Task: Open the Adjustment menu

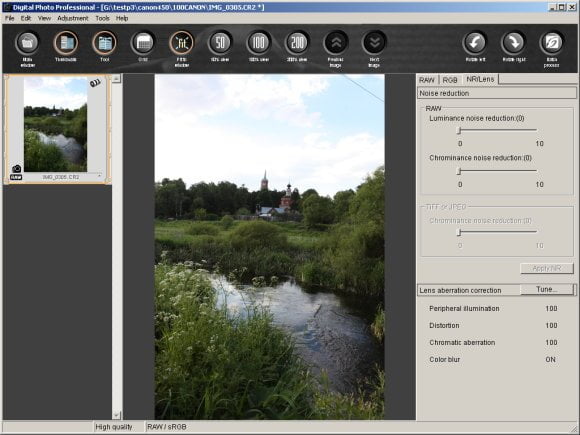Action: point(72,18)
